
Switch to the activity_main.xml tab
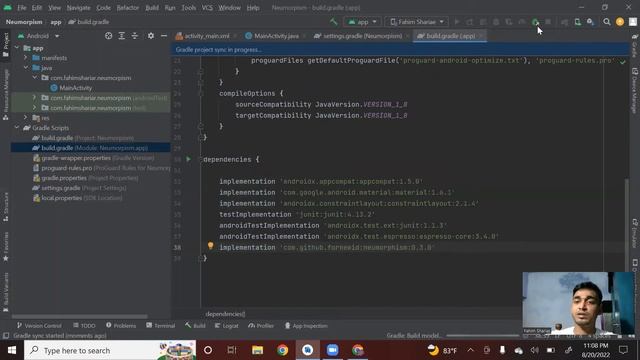pyautogui.click(x=206, y=36)
